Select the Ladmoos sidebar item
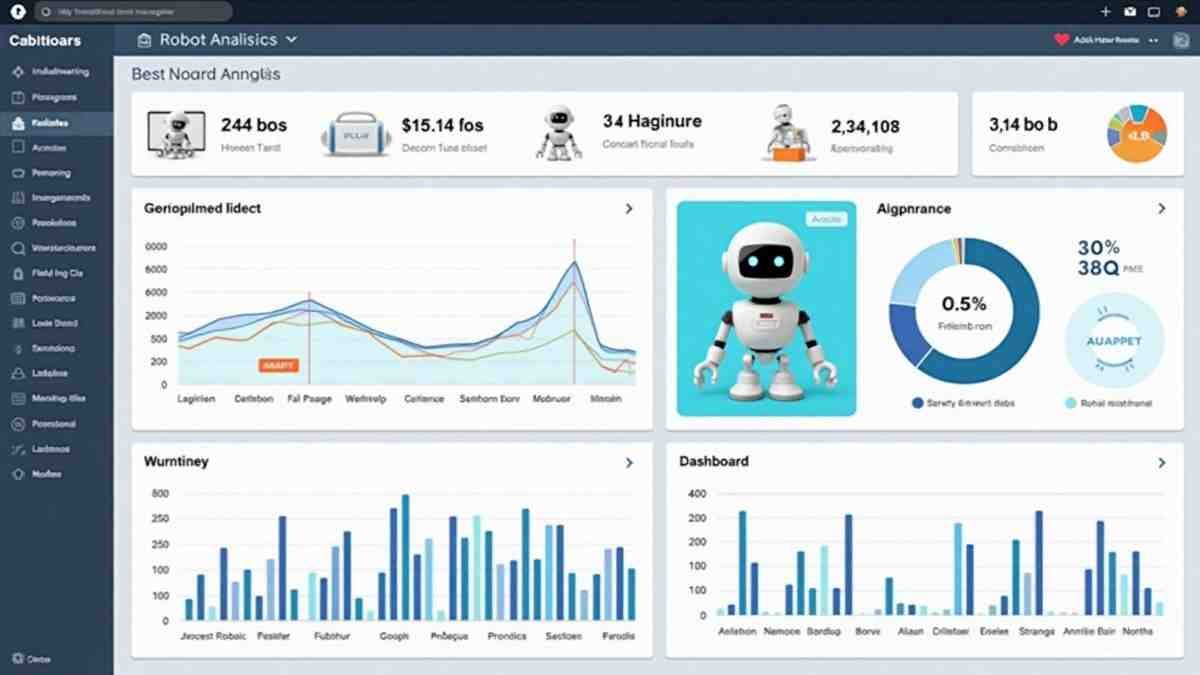Screen dimensions: 1200x675 click(x=56, y=449)
